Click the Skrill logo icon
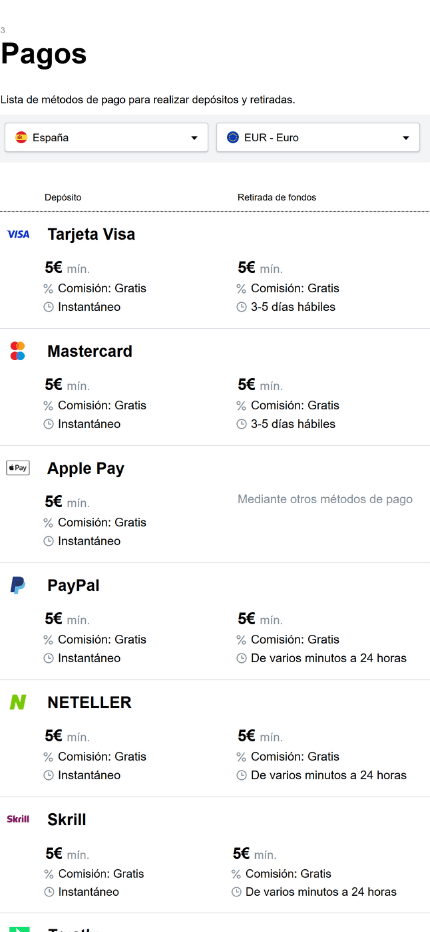This screenshot has height=932, width=430. point(18,819)
